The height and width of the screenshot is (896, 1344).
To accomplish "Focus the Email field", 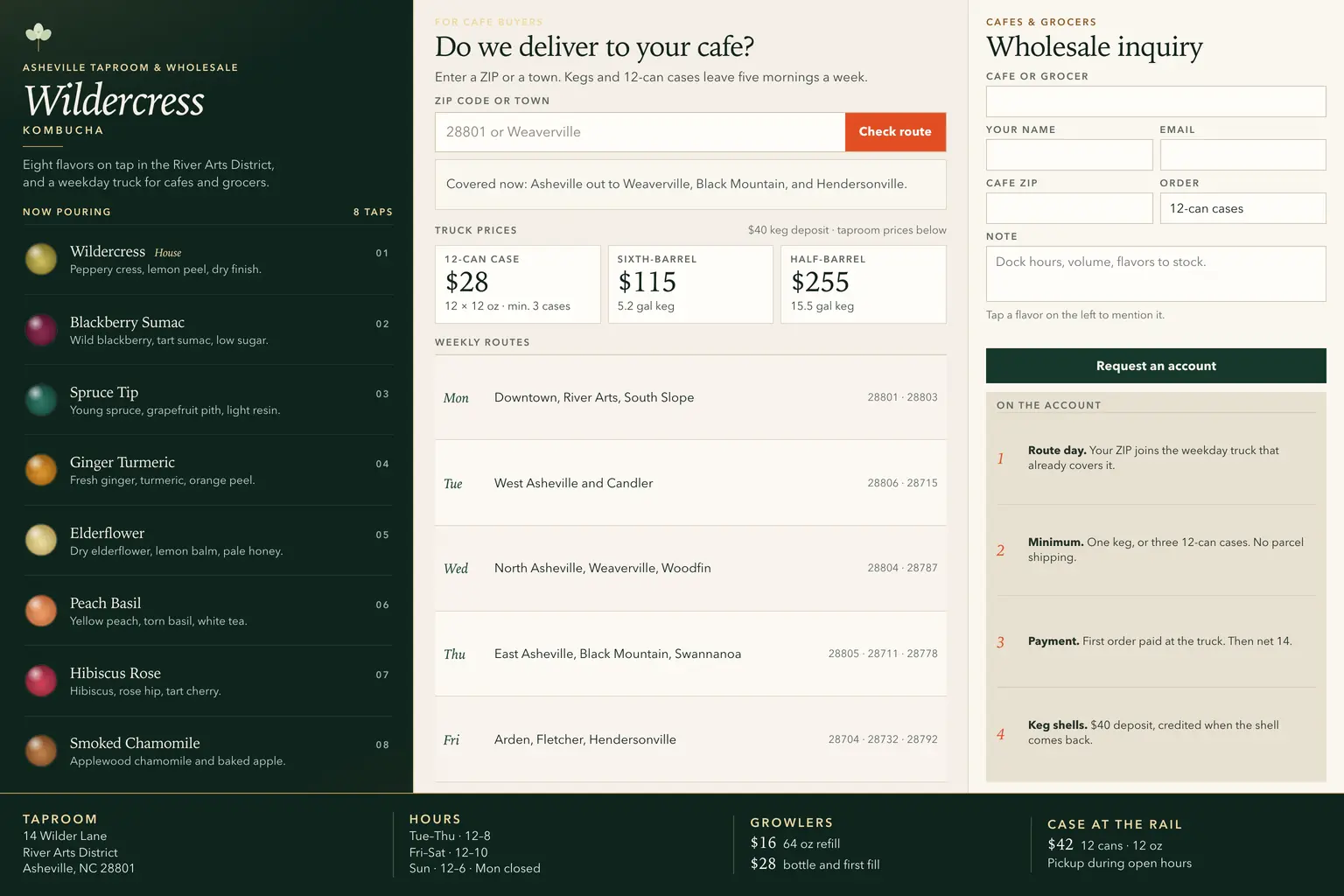I will (x=1243, y=155).
